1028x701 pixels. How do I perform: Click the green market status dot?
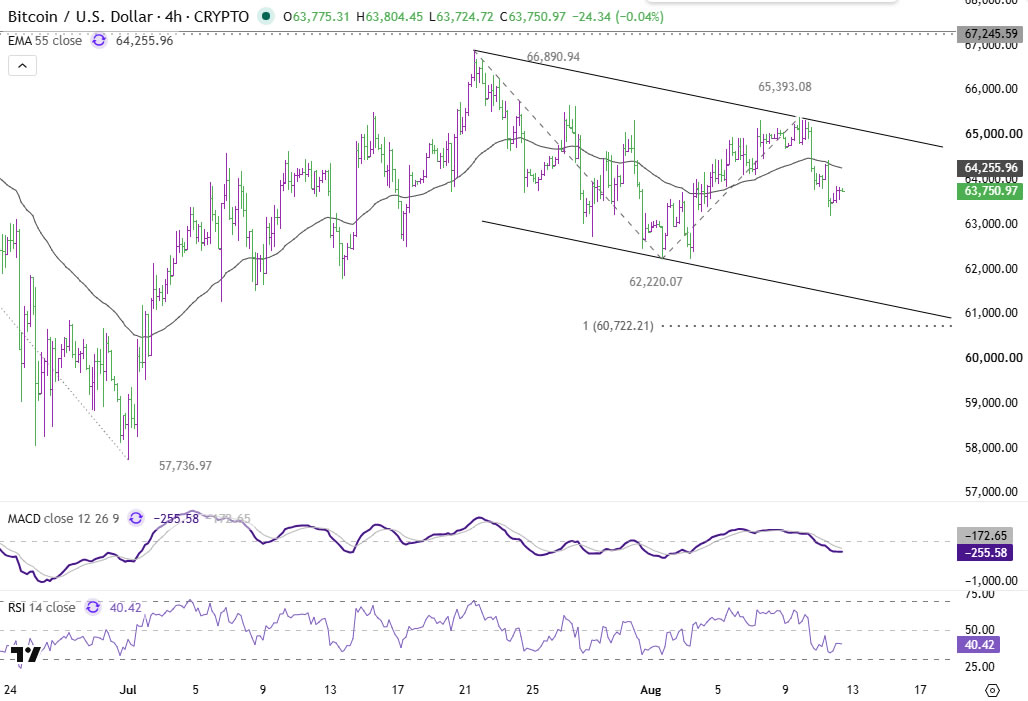point(265,16)
